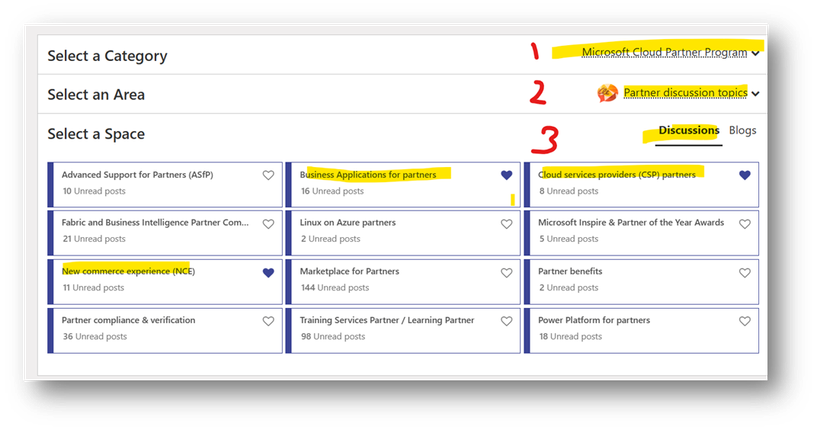
Task: Expand the Partner discussion topics chevron
Action: 756,94
